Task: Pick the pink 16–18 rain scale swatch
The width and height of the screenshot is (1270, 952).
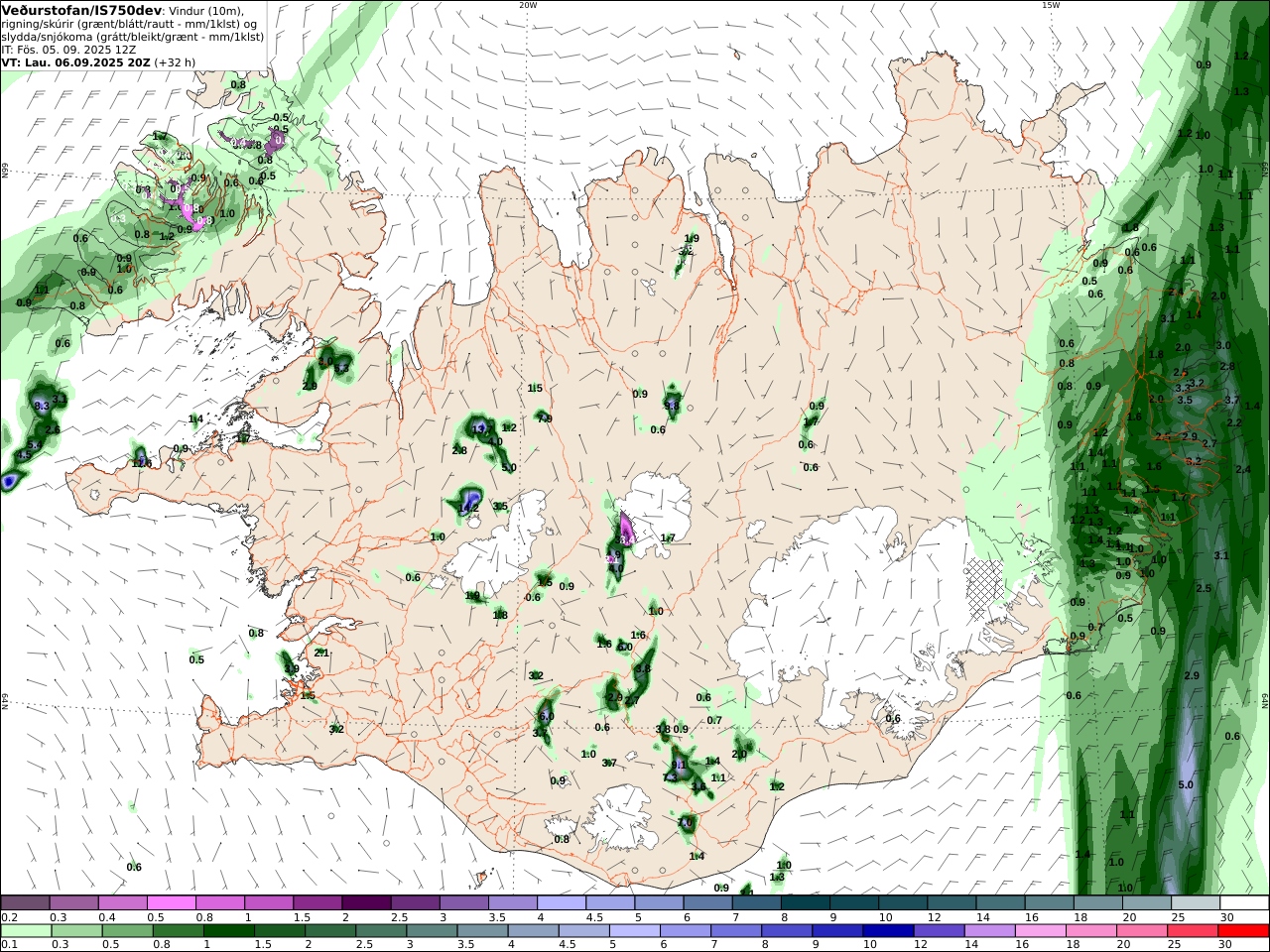Action: [1041, 931]
